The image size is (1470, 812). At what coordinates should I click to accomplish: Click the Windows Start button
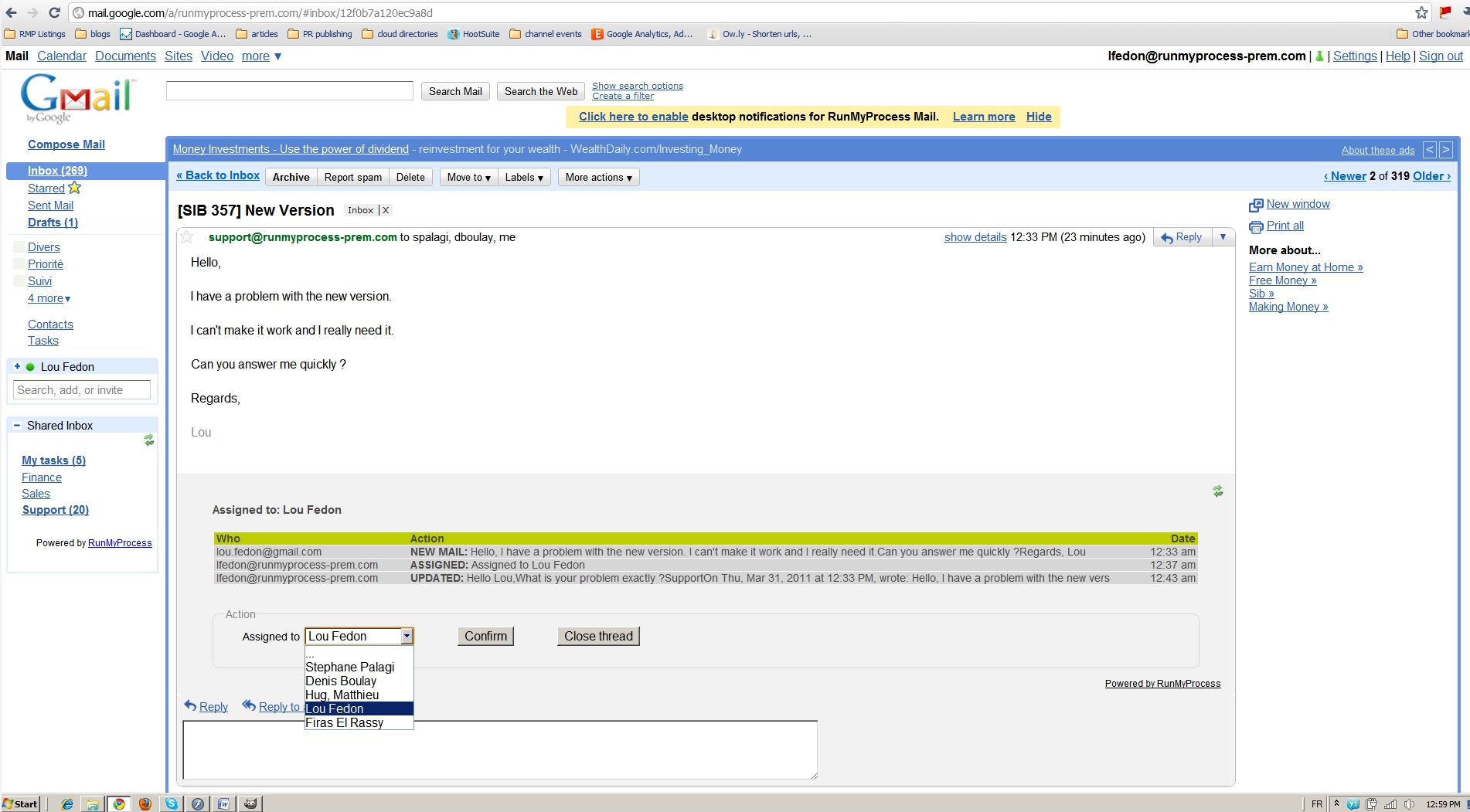21,804
